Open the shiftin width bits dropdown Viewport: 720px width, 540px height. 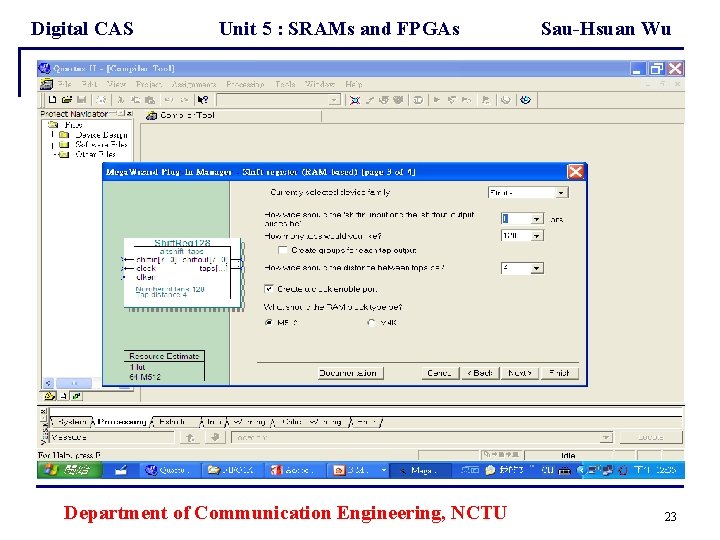tap(536, 219)
